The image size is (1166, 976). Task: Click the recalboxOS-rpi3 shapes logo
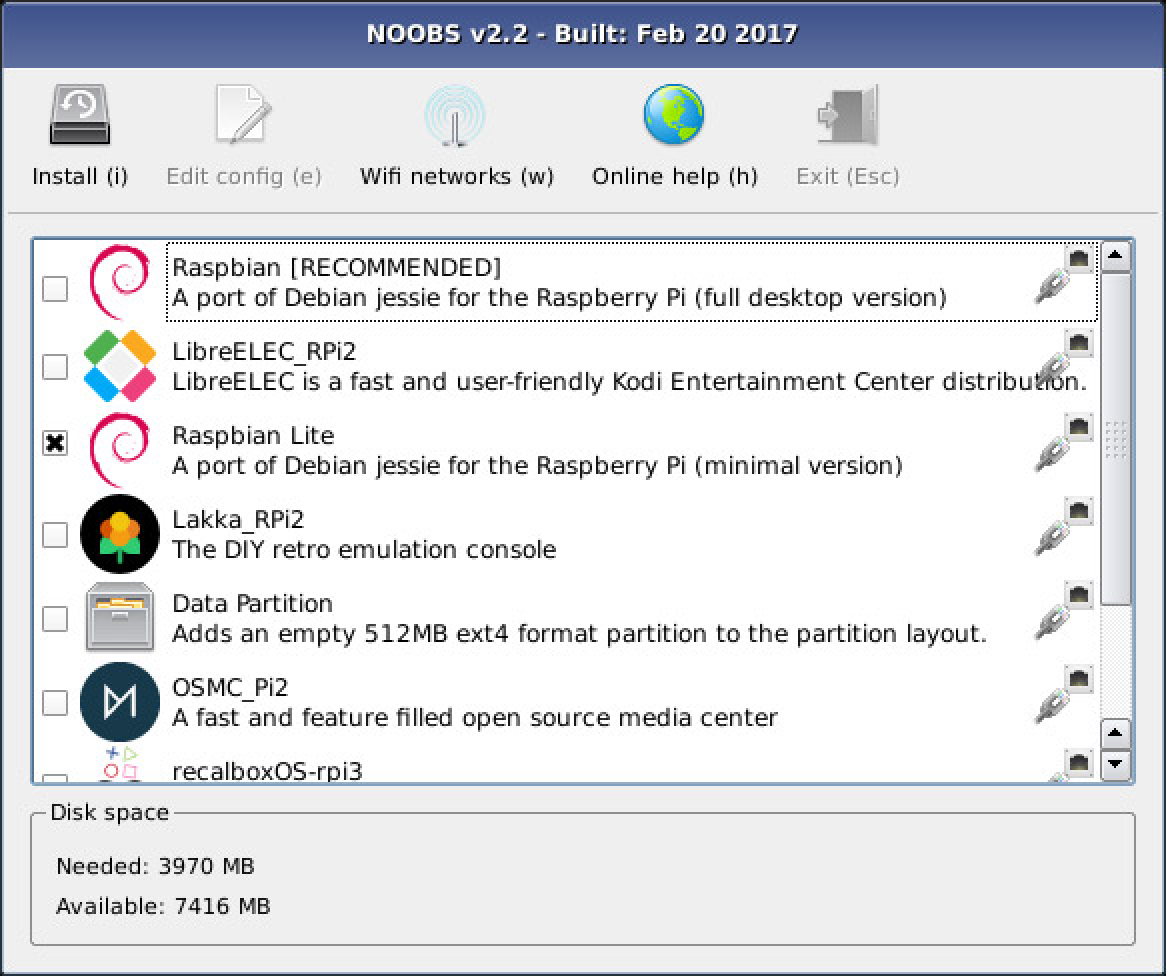click(x=120, y=764)
